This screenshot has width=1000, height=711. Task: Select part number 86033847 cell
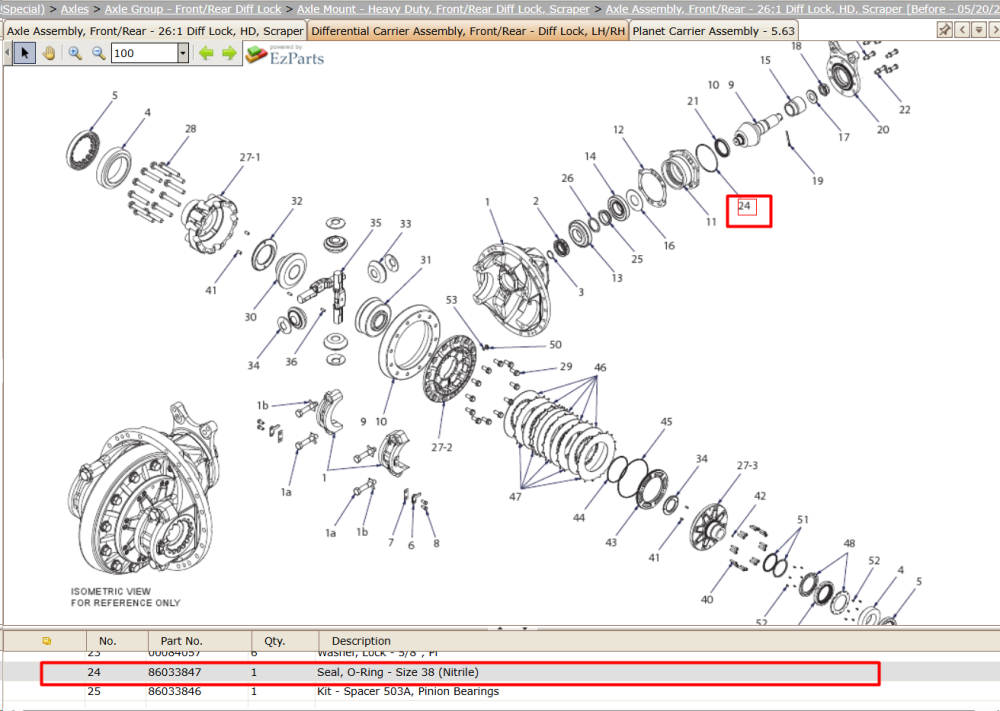pyautogui.click(x=175, y=672)
